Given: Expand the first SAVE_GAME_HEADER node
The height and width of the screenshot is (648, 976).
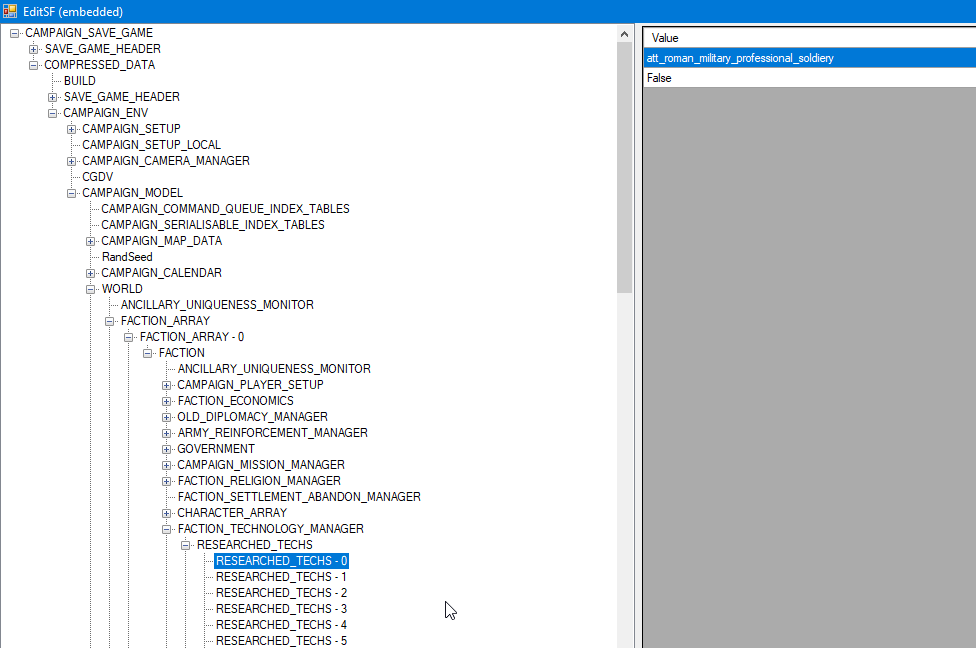Looking at the screenshot, I should (34, 49).
